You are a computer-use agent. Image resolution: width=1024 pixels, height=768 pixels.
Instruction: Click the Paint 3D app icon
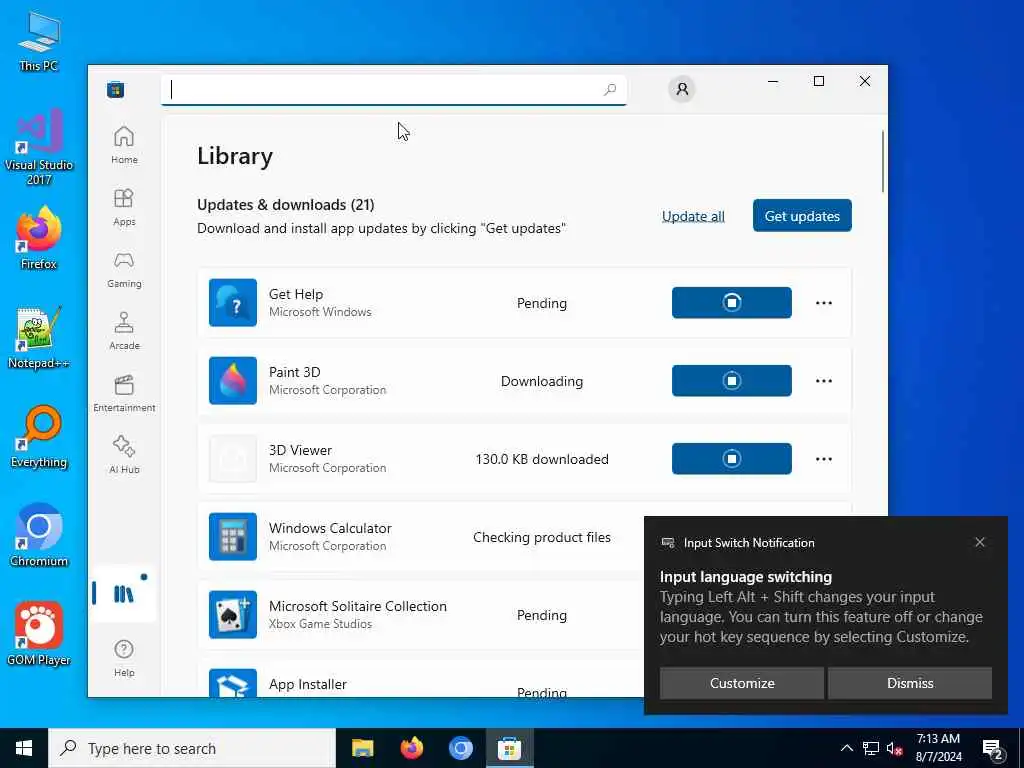233,381
